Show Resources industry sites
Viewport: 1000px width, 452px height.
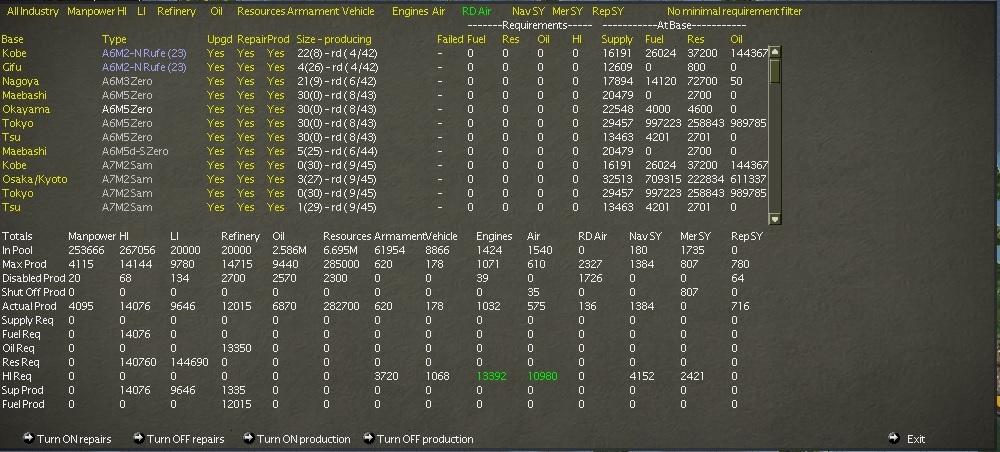pyautogui.click(x=260, y=11)
